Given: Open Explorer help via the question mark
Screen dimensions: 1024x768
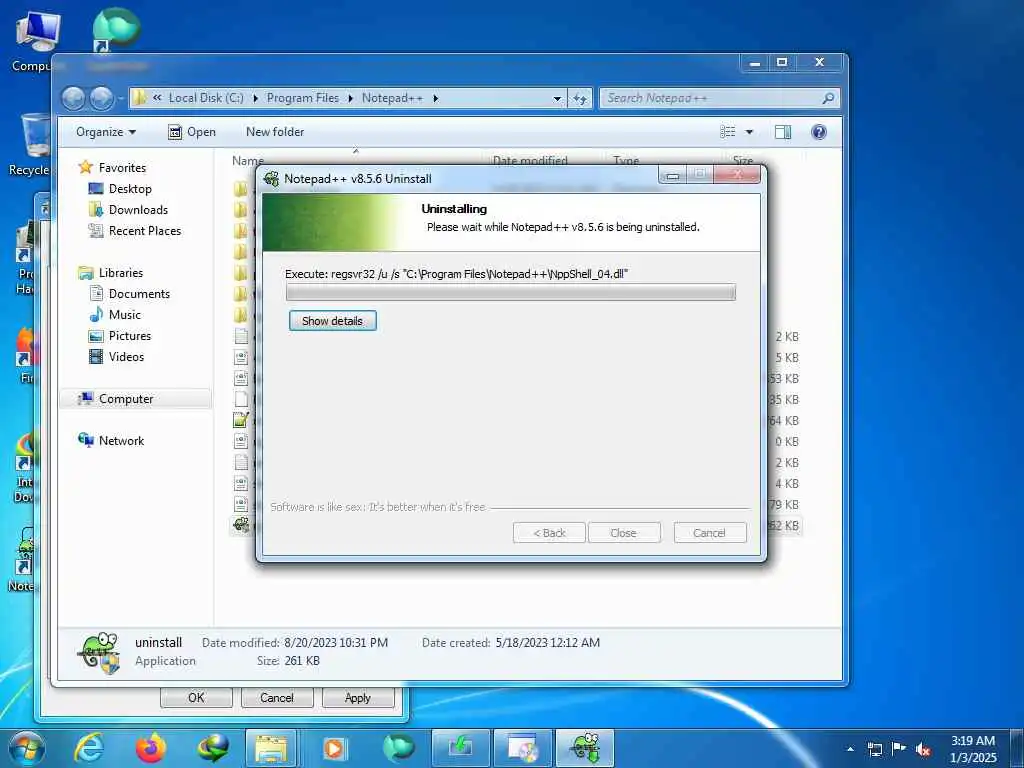Looking at the screenshot, I should click(818, 132).
